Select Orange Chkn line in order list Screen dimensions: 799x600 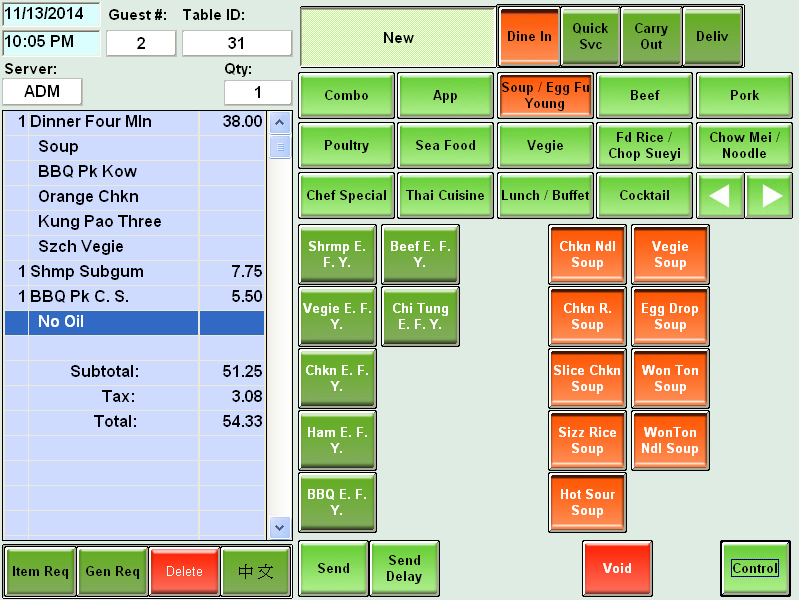(x=88, y=196)
